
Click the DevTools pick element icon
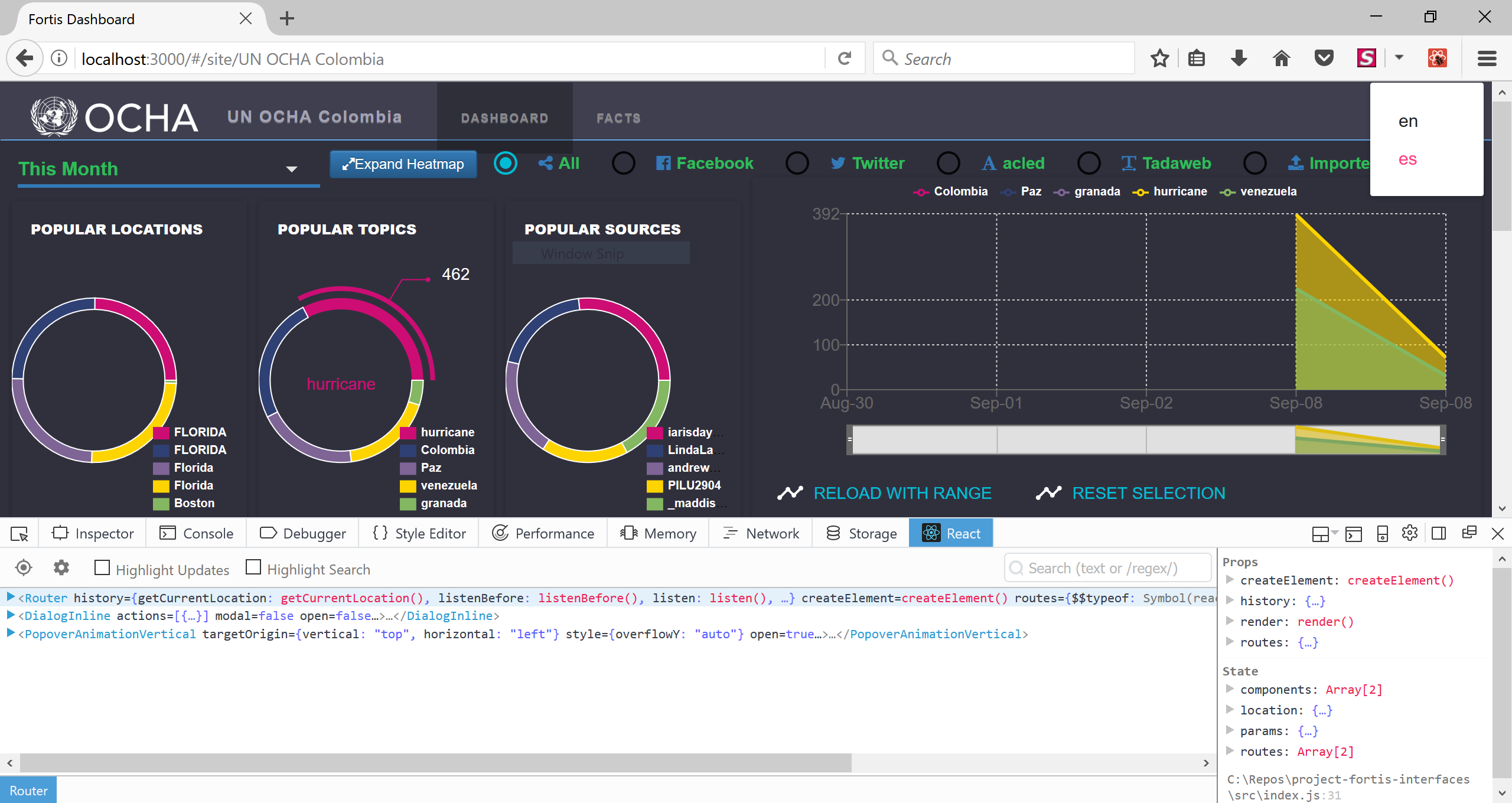click(19, 534)
